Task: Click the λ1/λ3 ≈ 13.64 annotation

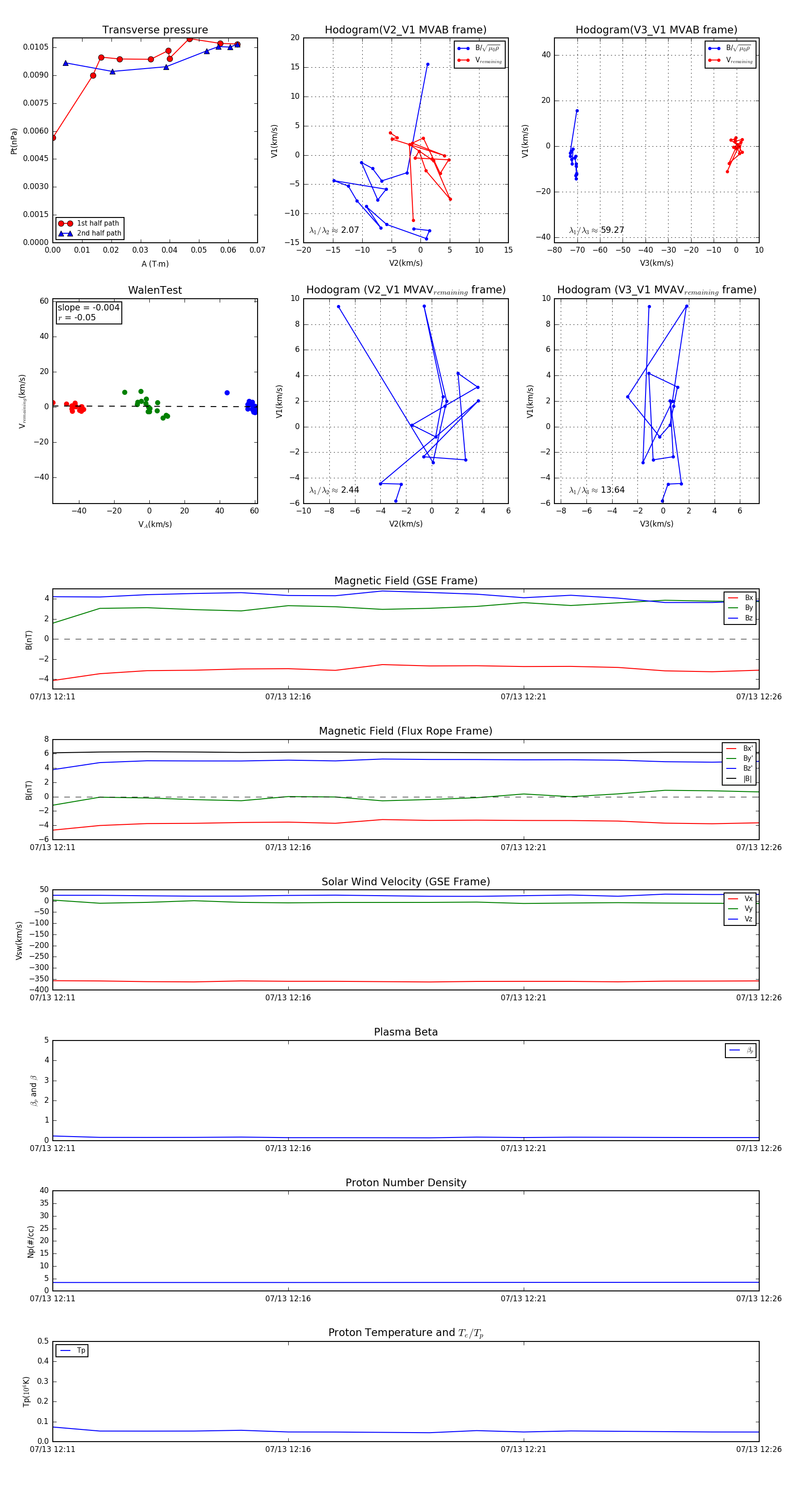Action: [x=596, y=490]
